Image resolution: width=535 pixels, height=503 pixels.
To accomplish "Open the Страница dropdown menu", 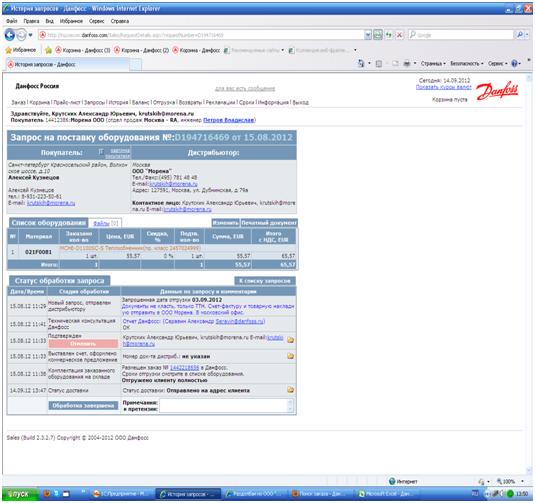I will [x=433, y=63].
